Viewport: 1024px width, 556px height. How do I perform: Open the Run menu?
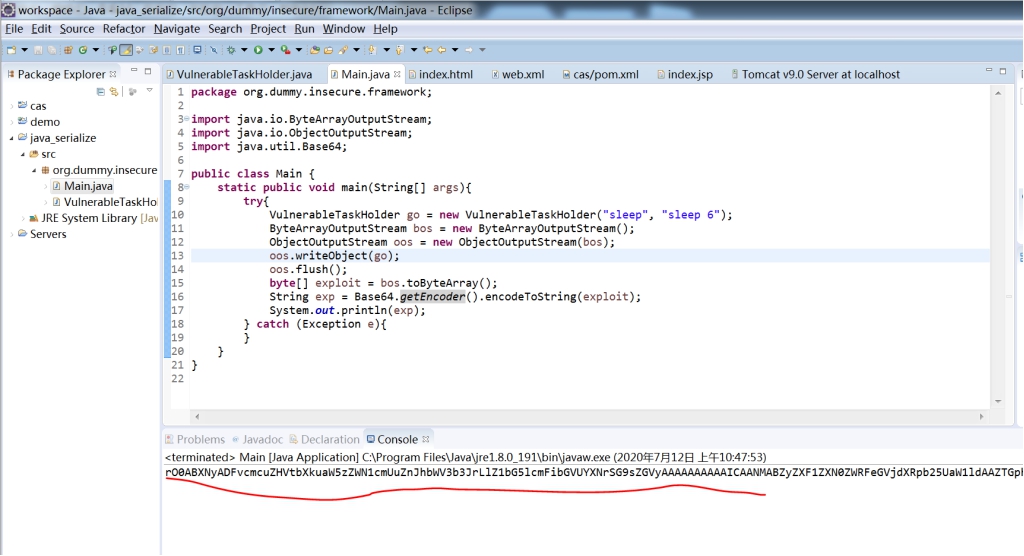pyautogui.click(x=304, y=29)
